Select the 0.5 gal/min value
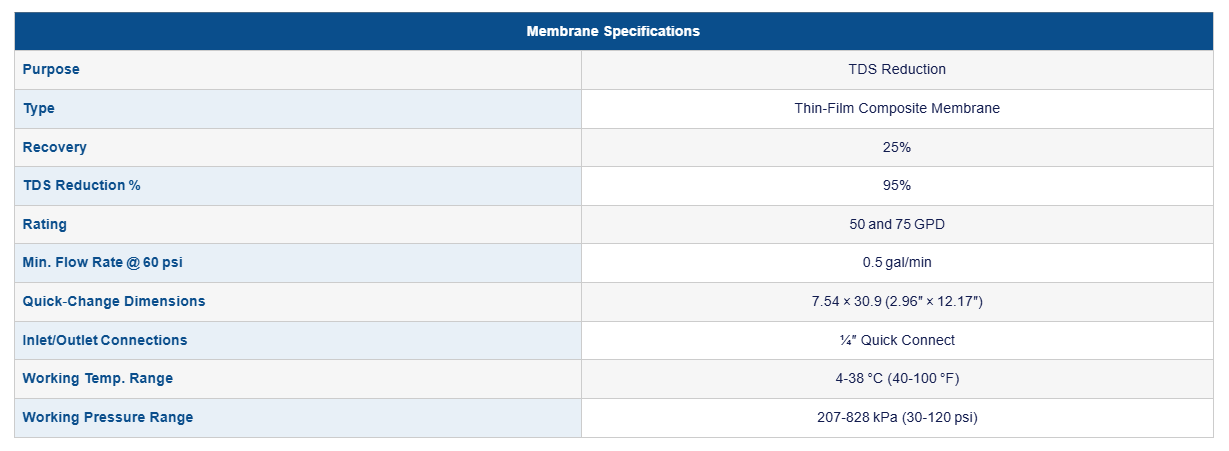1229x451 pixels. click(896, 263)
